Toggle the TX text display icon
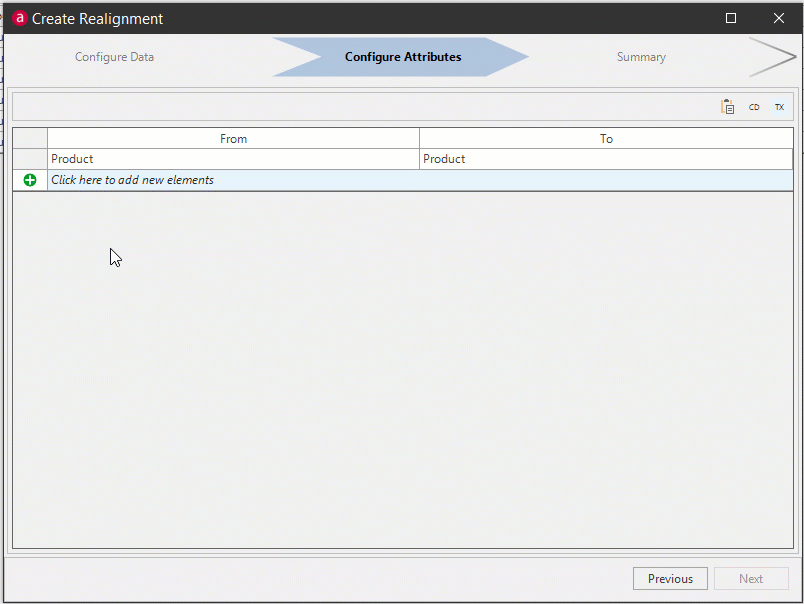804x604 pixels. [779, 107]
